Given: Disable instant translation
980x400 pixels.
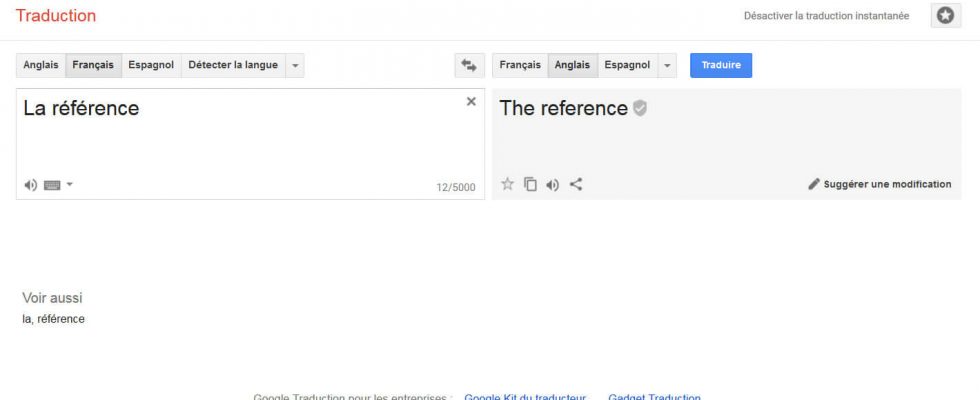Looking at the screenshot, I should [826, 16].
